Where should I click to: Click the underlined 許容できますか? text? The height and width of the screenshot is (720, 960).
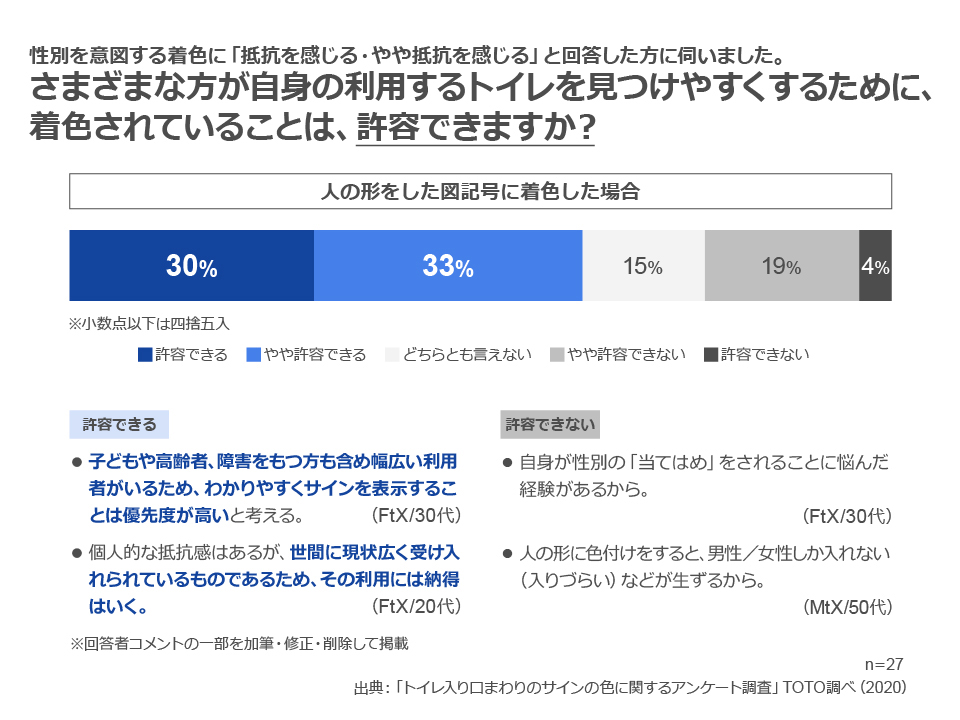pos(476,127)
